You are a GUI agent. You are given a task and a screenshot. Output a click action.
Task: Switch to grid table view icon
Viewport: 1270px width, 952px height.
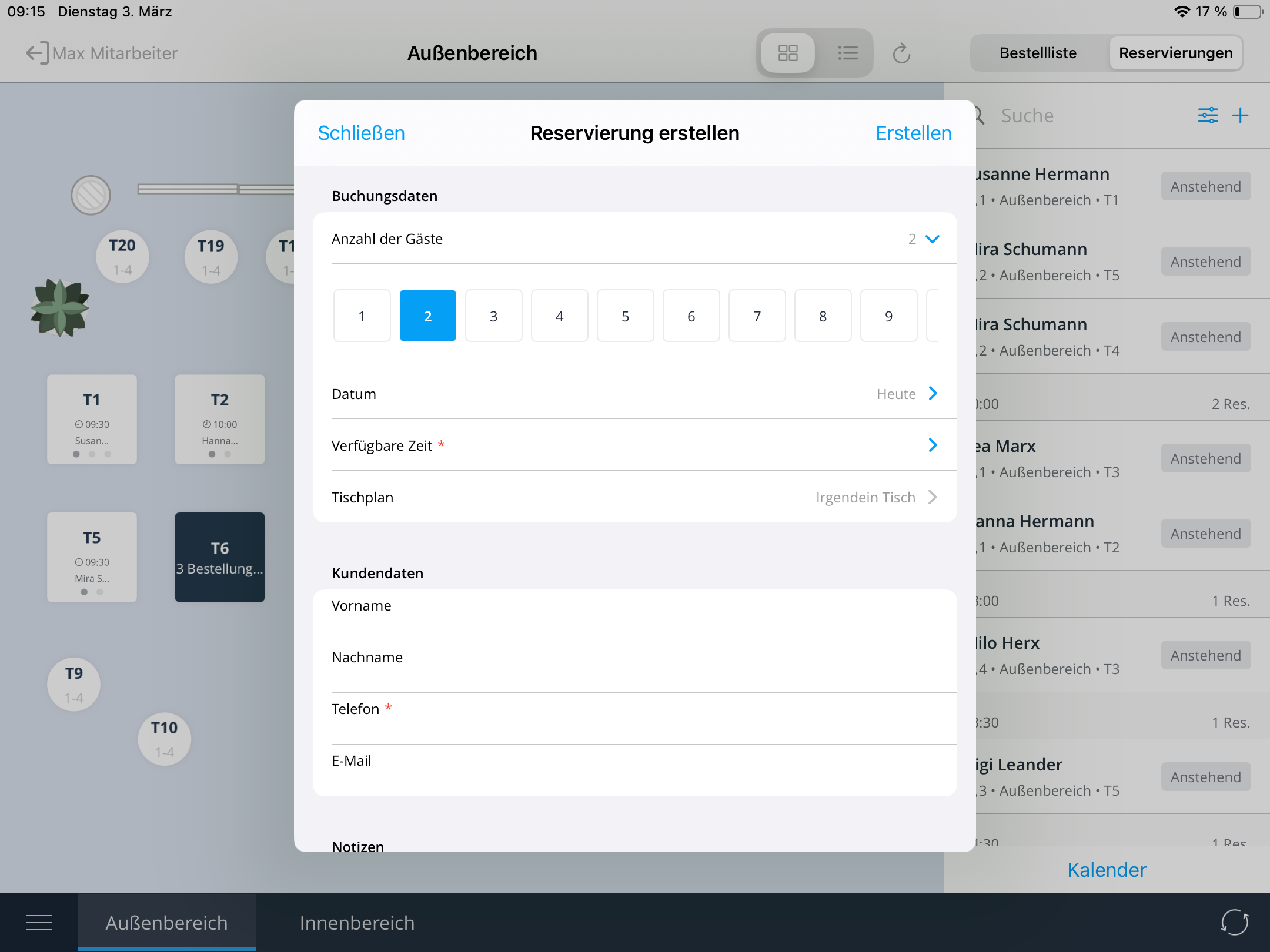[x=787, y=53]
